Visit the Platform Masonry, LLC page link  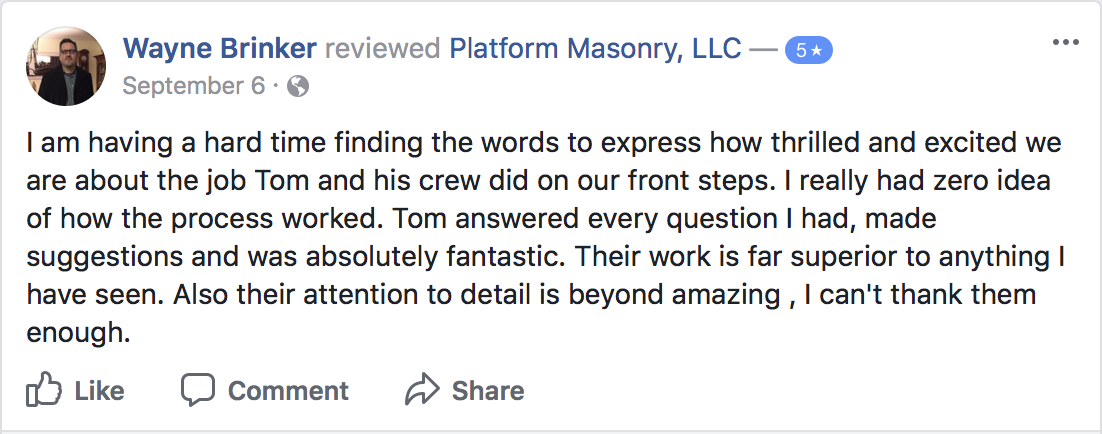(594, 48)
